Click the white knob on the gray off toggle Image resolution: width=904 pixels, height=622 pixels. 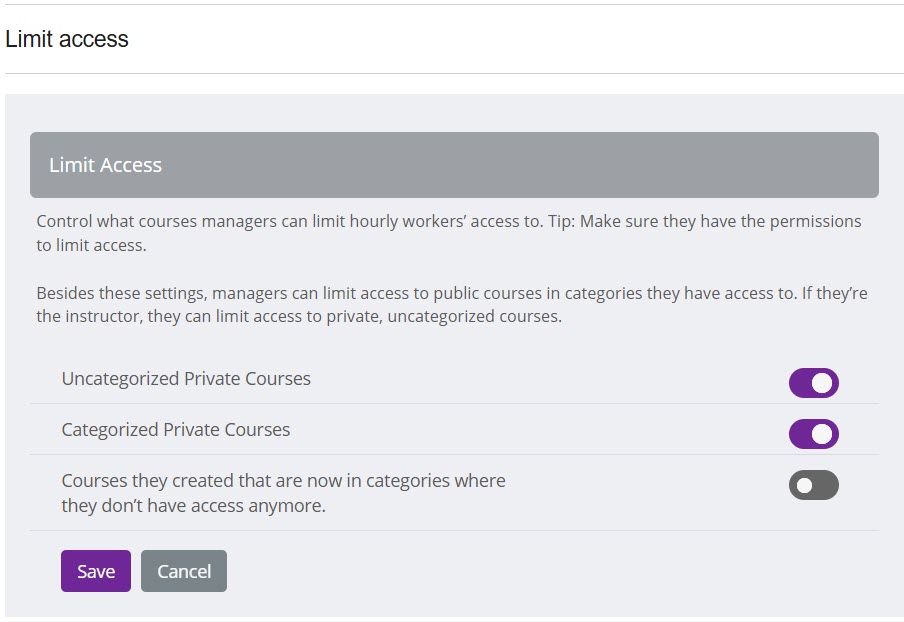pyautogui.click(x=804, y=486)
